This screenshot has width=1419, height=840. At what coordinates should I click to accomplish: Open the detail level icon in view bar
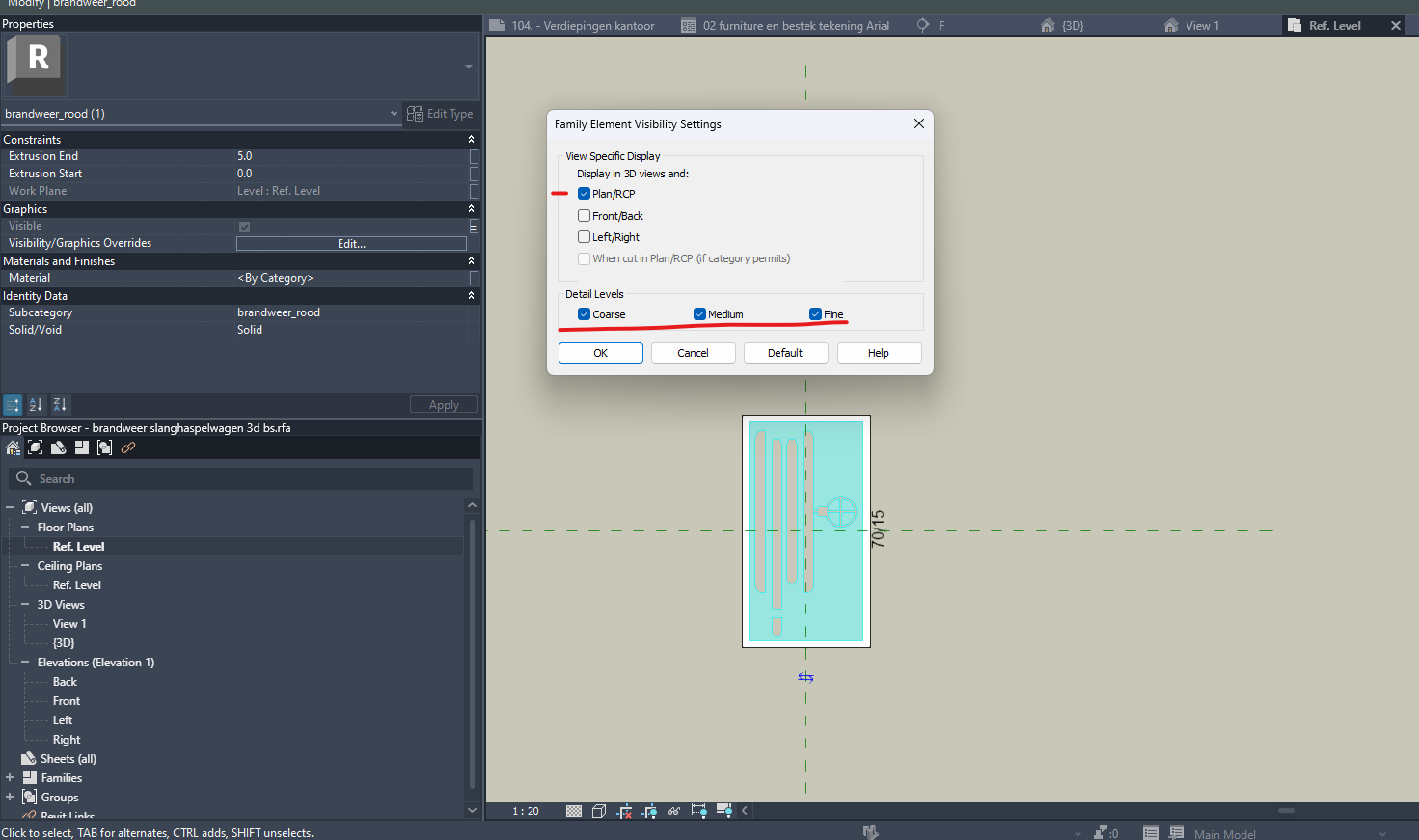[574, 811]
